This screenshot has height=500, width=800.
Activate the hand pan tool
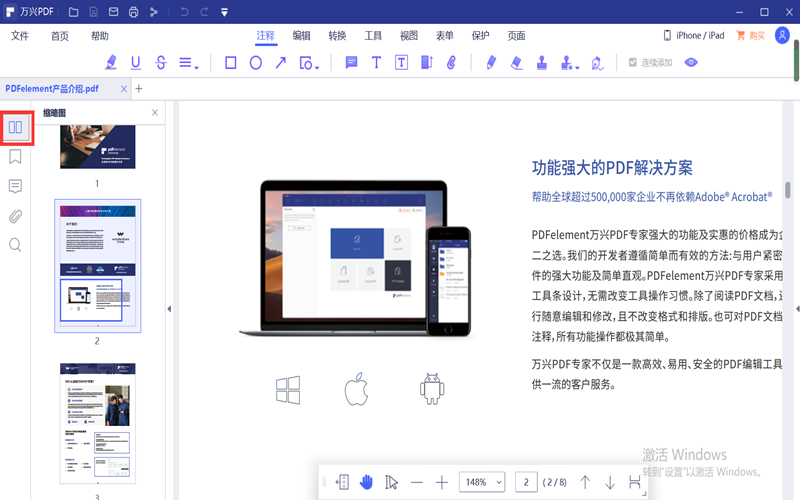(x=366, y=482)
